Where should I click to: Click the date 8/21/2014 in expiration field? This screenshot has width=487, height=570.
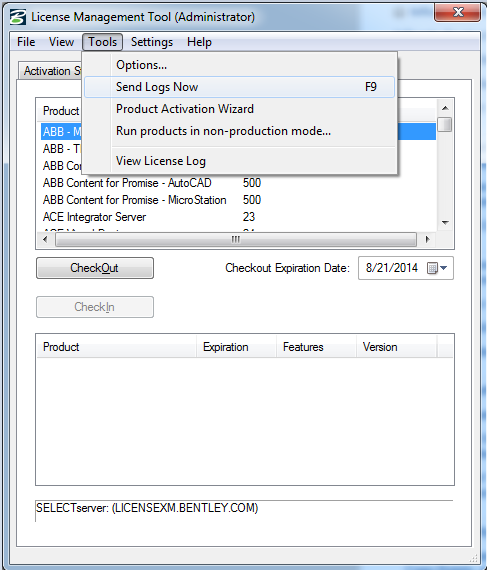coord(392,268)
